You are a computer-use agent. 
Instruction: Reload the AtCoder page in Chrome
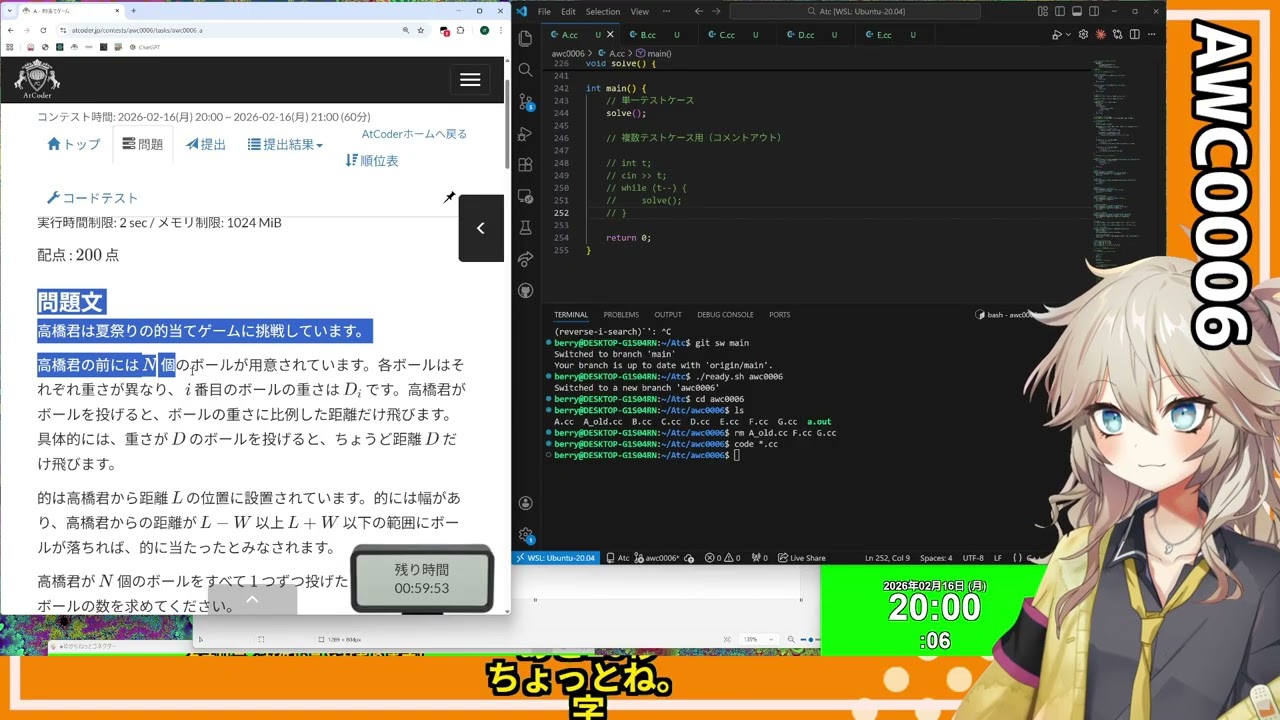click(42, 30)
